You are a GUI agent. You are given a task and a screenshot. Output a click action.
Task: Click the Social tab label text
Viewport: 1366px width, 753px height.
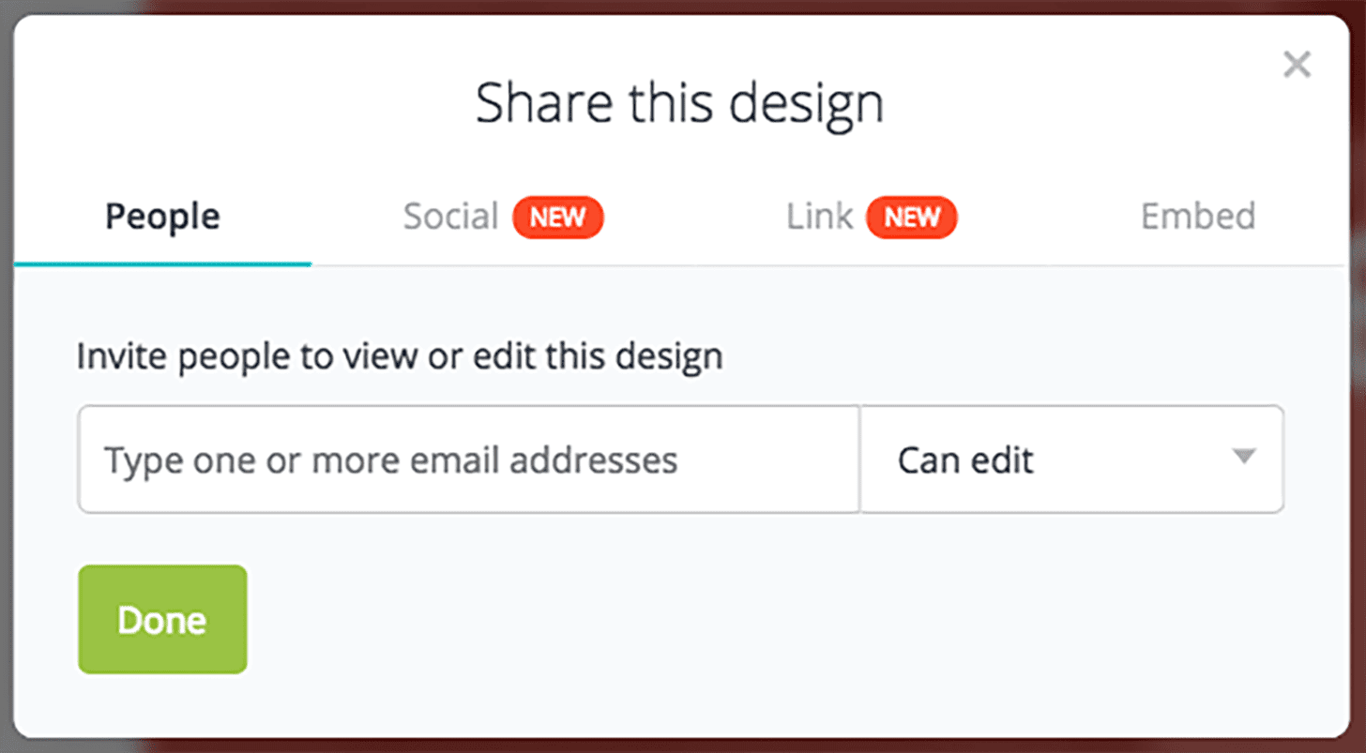(450, 216)
